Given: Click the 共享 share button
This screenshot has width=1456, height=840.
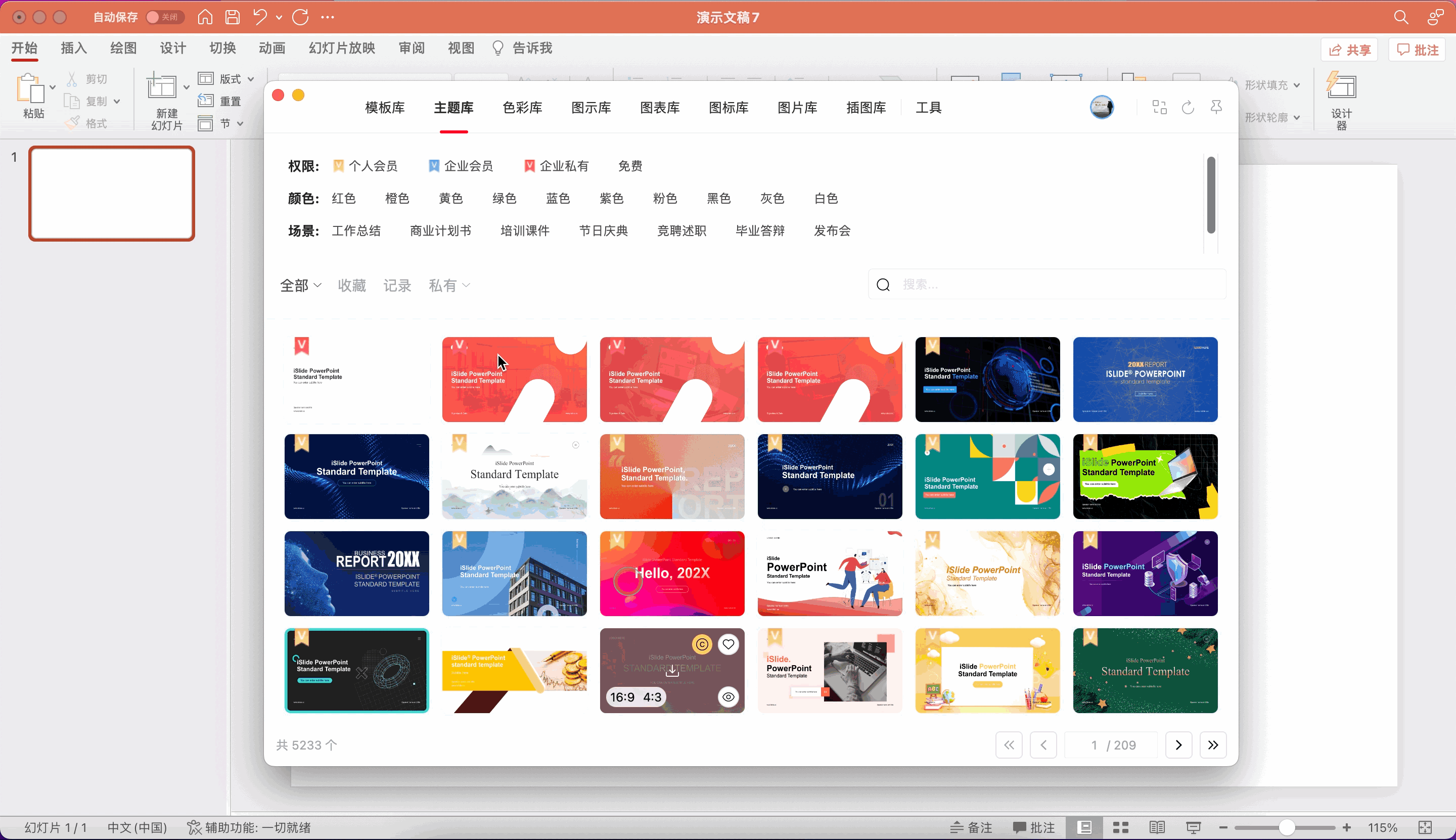Looking at the screenshot, I should (1349, 50).
